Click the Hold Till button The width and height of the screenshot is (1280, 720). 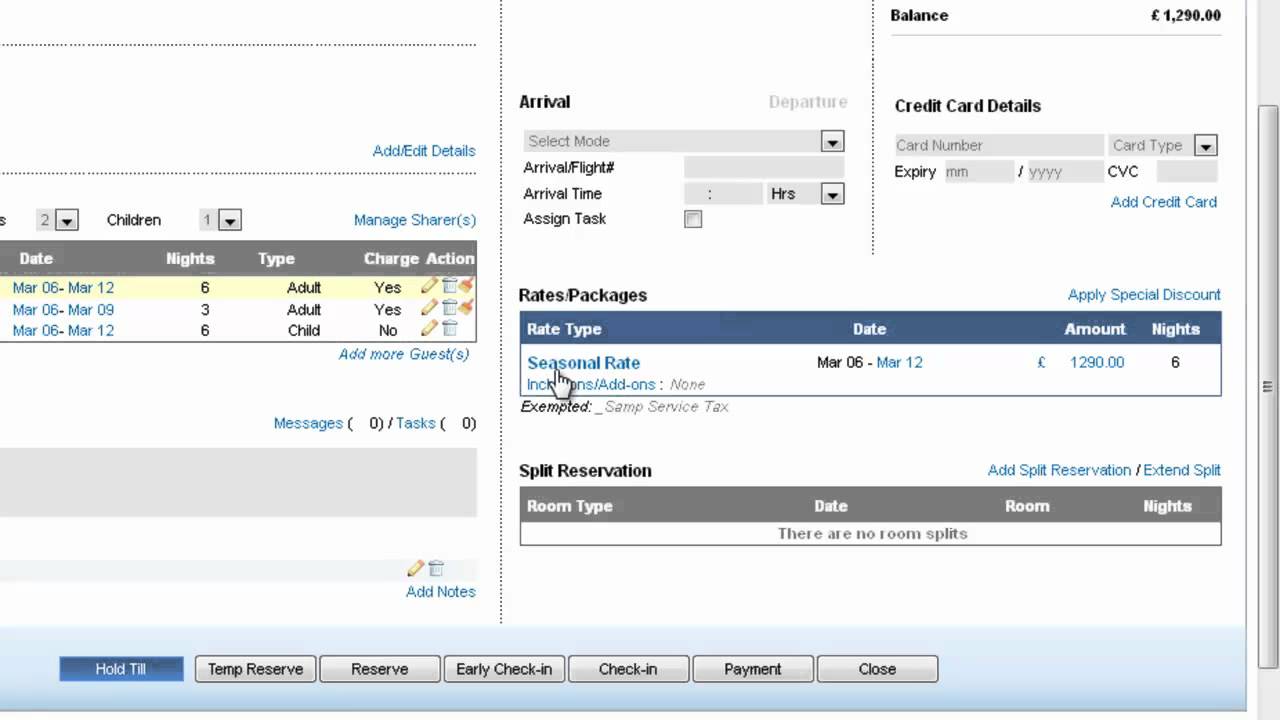tap(121, 669)
